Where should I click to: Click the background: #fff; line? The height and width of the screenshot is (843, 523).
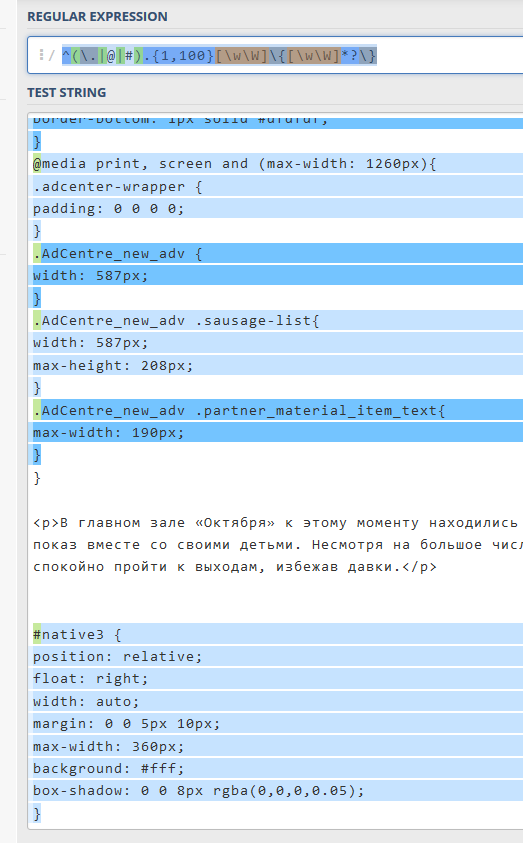coord(109,768)
